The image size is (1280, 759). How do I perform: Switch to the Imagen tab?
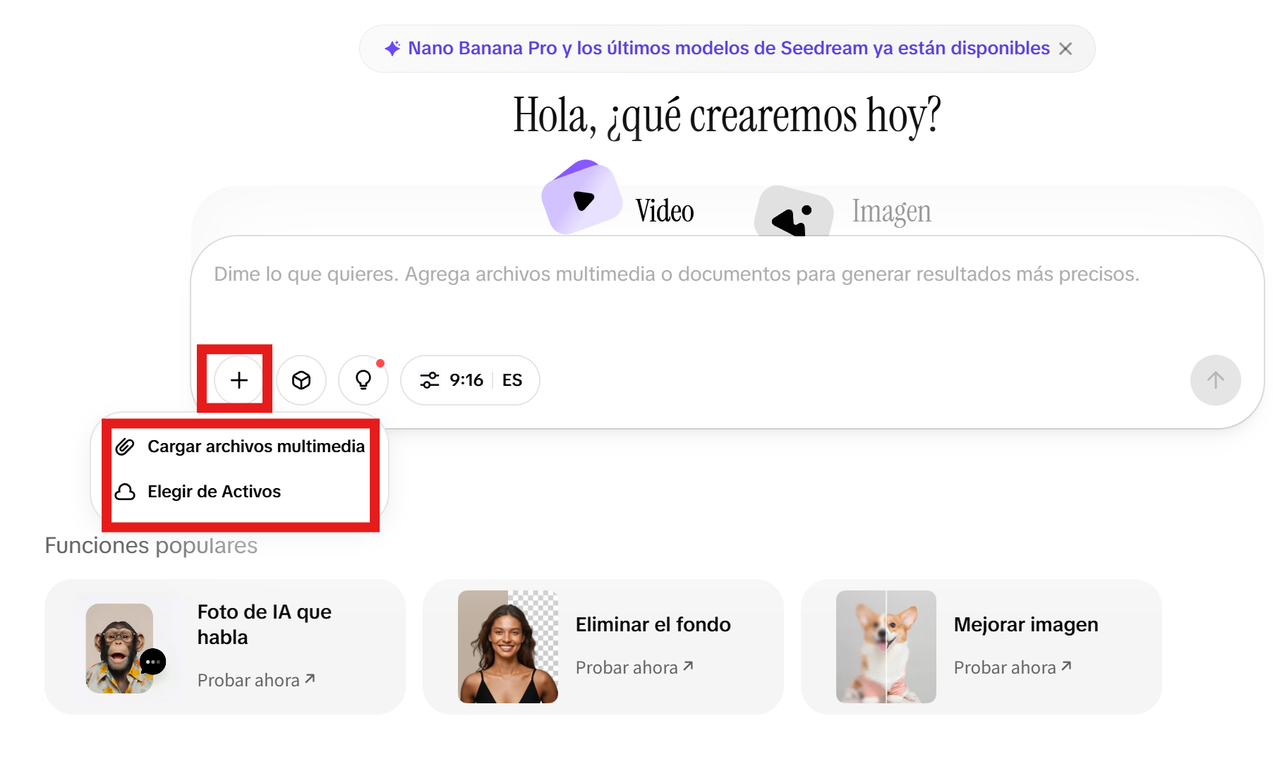[x=890, y=211]
